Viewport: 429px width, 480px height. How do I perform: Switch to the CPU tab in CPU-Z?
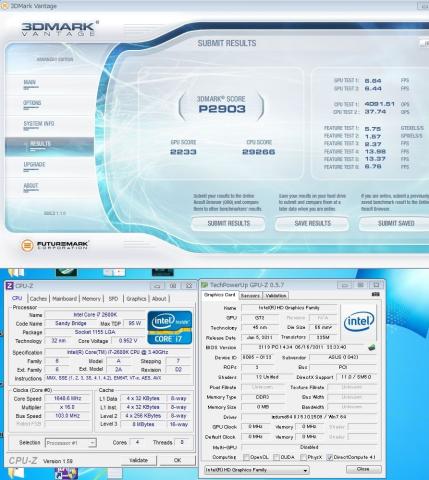(x=17, y=298)
